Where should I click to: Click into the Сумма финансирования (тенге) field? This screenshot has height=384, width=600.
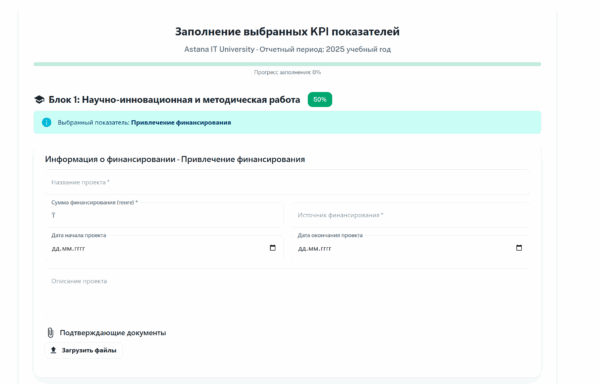coord(164,215)
